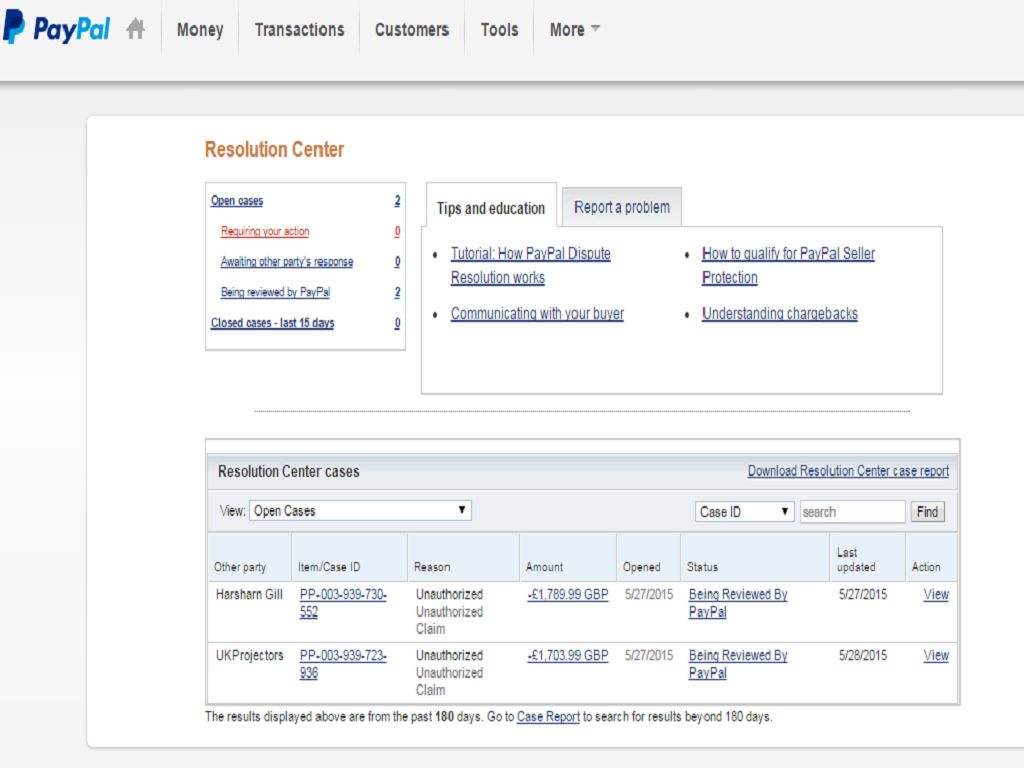Open the Customers menu
1024x768 pixels.
[x=412, y=30]
